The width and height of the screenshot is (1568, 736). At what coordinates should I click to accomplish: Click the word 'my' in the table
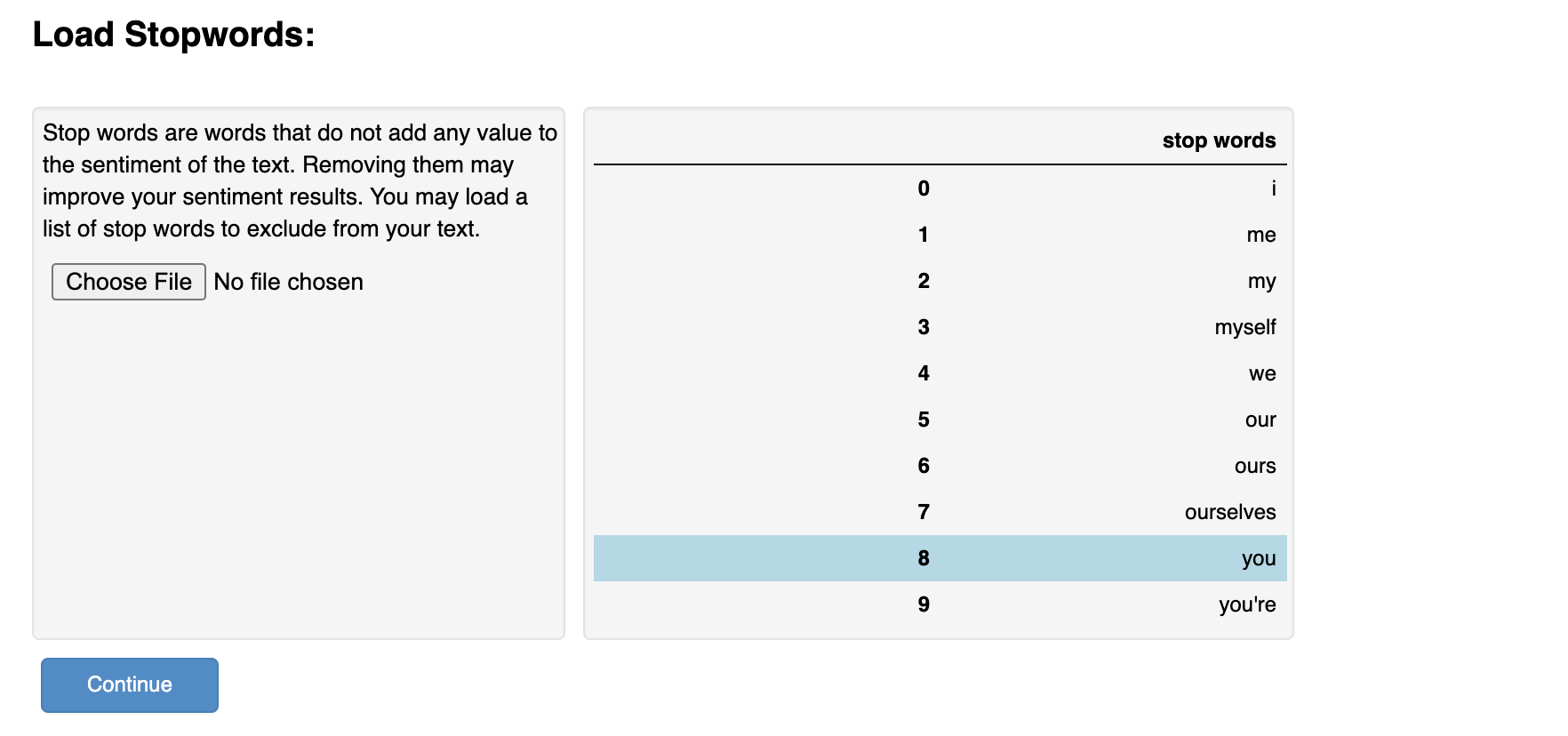click(1261, 281)
